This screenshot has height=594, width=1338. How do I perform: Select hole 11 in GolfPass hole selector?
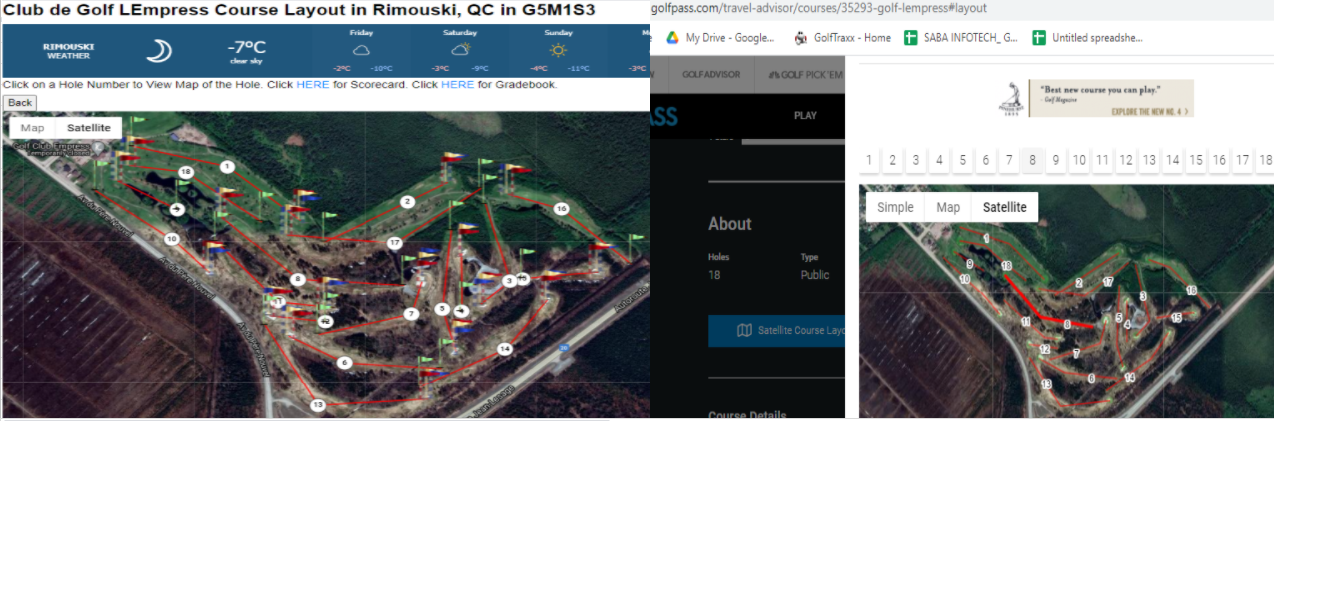tap(1102, 160)
